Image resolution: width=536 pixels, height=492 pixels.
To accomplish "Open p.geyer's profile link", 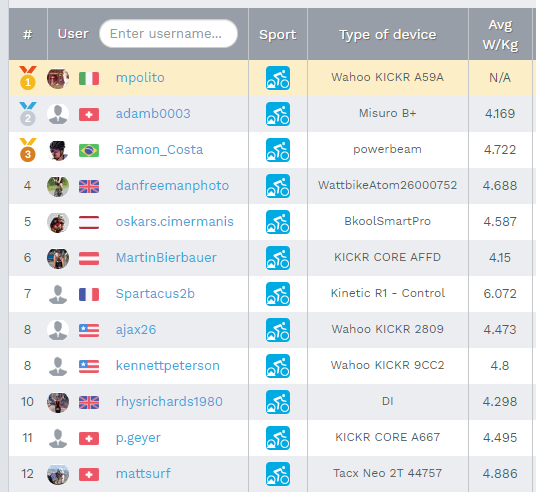I will (x=138, y=438).
